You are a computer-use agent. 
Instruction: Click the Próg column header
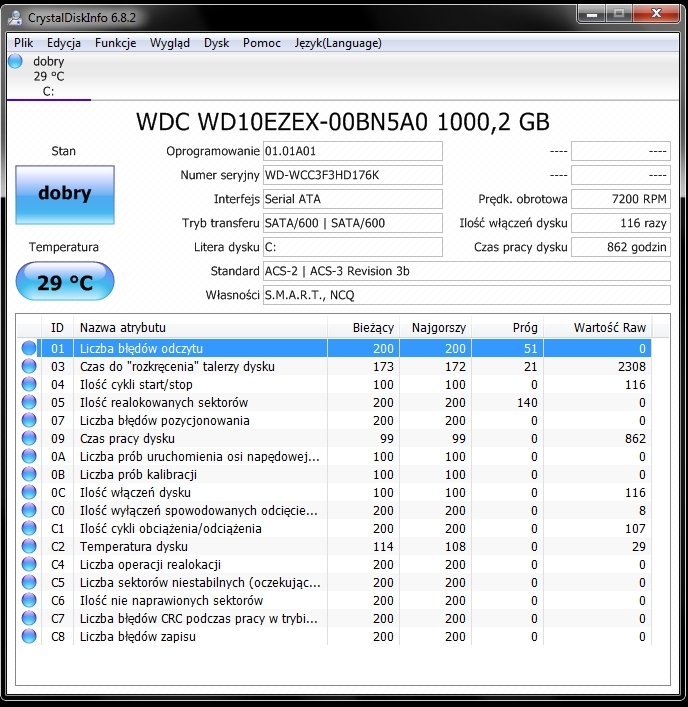click(508, 327)
